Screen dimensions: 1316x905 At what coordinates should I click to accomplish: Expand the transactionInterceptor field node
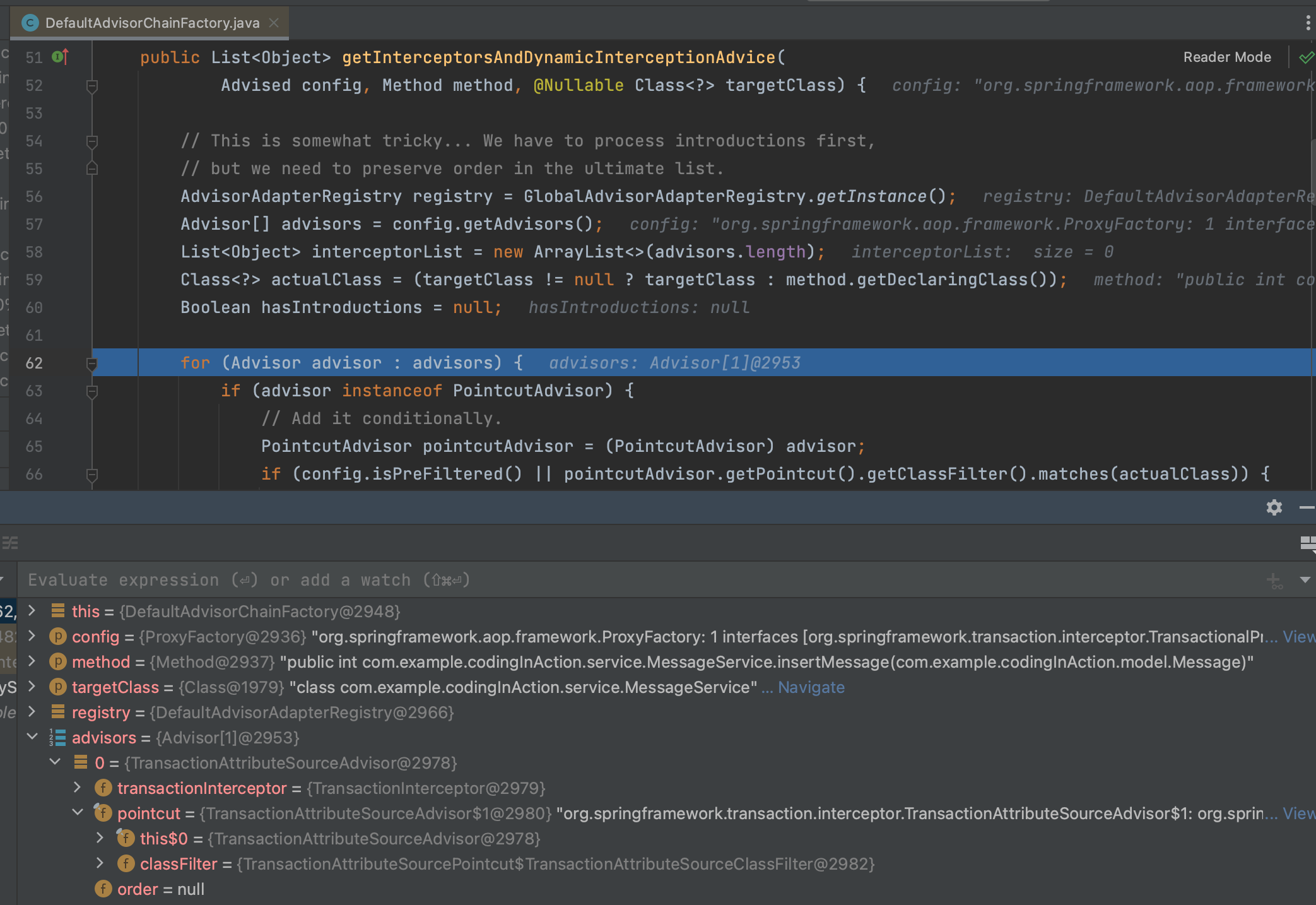click(x=77, y=788)
